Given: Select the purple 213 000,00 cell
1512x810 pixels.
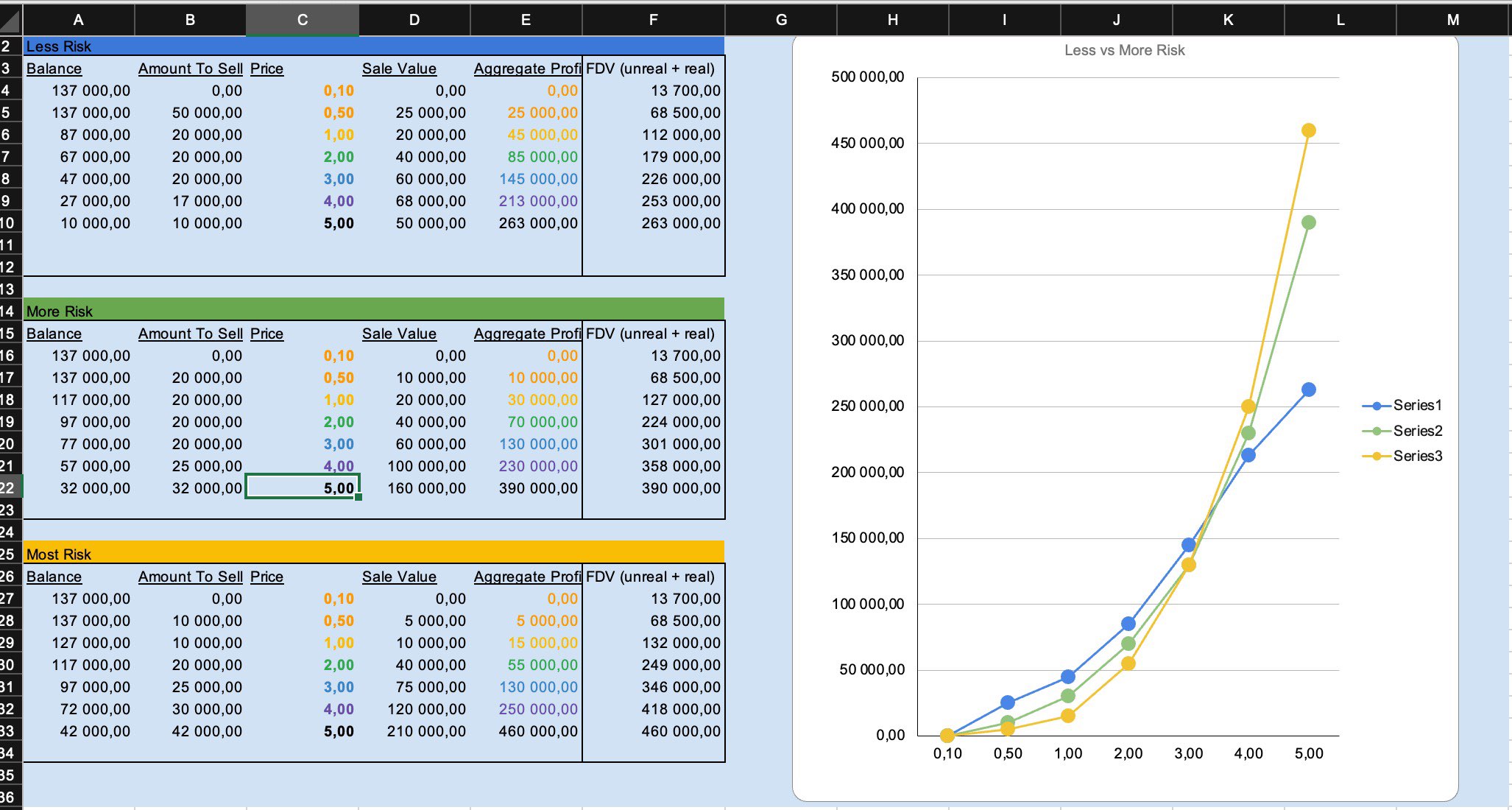Looking at the screenshot, I should click(x=538, y=201).
